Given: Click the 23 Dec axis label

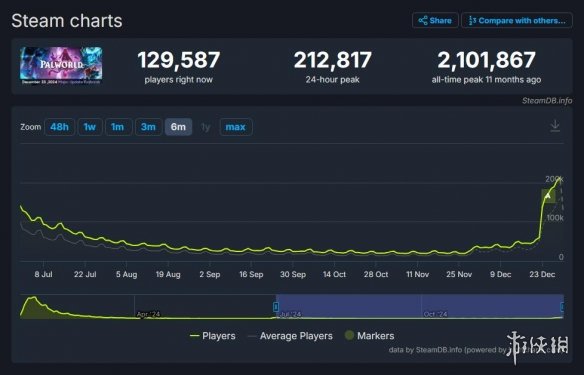Looking at the screenshot, I should [542, 274].
